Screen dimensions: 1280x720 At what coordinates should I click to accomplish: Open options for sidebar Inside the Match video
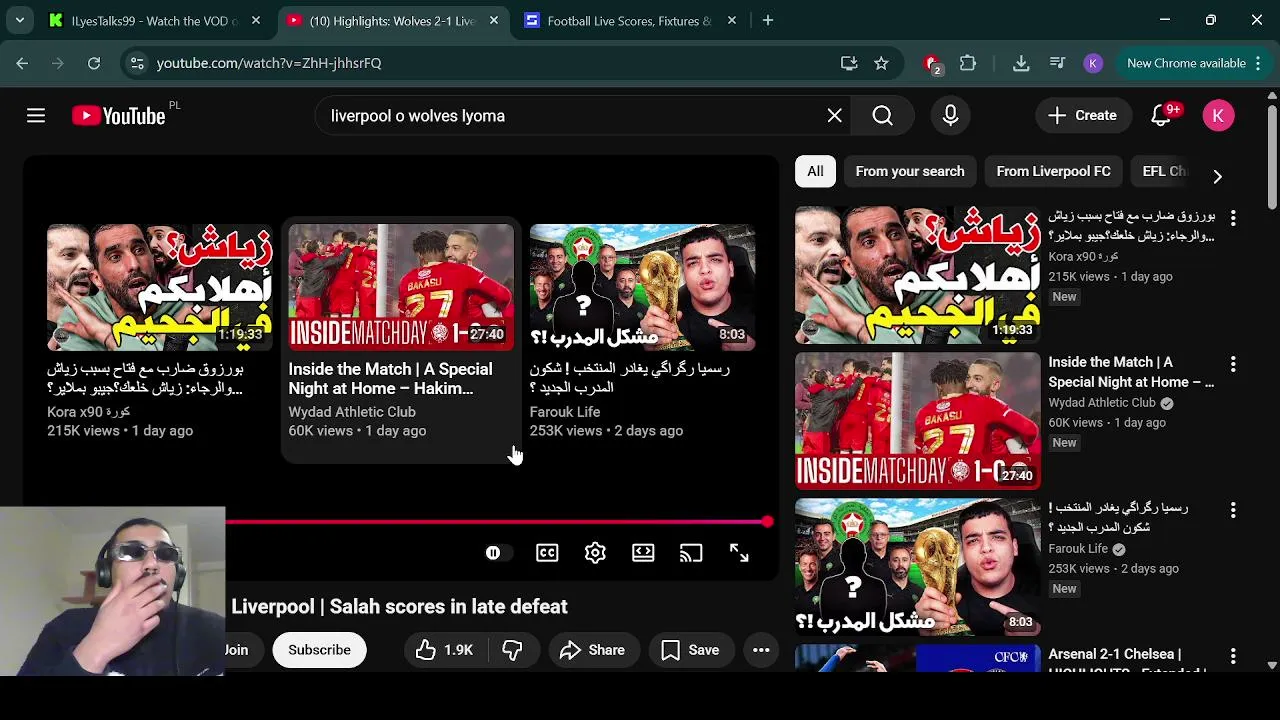click(1233, 364)
